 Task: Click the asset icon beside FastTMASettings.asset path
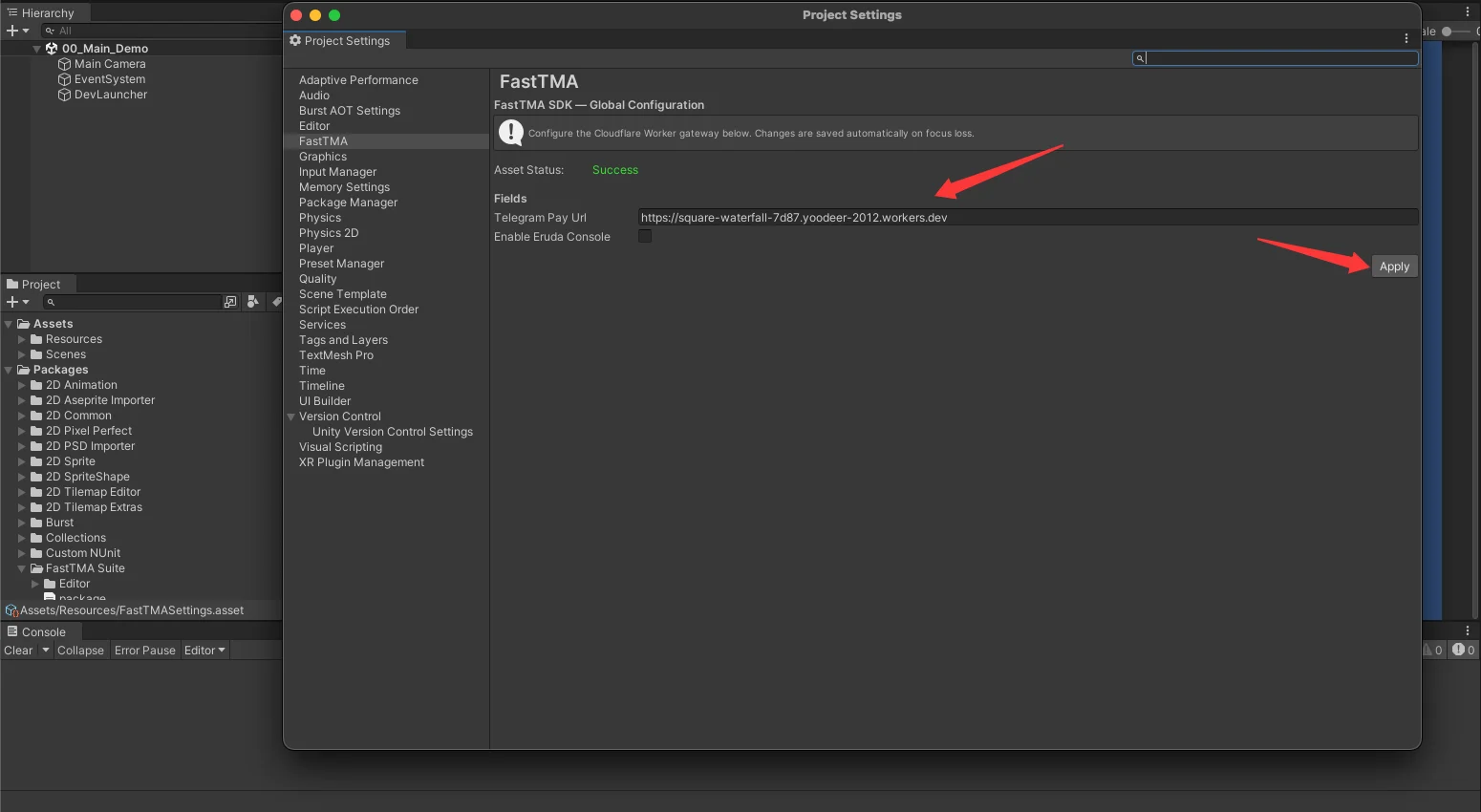click(x=11, y=610)
